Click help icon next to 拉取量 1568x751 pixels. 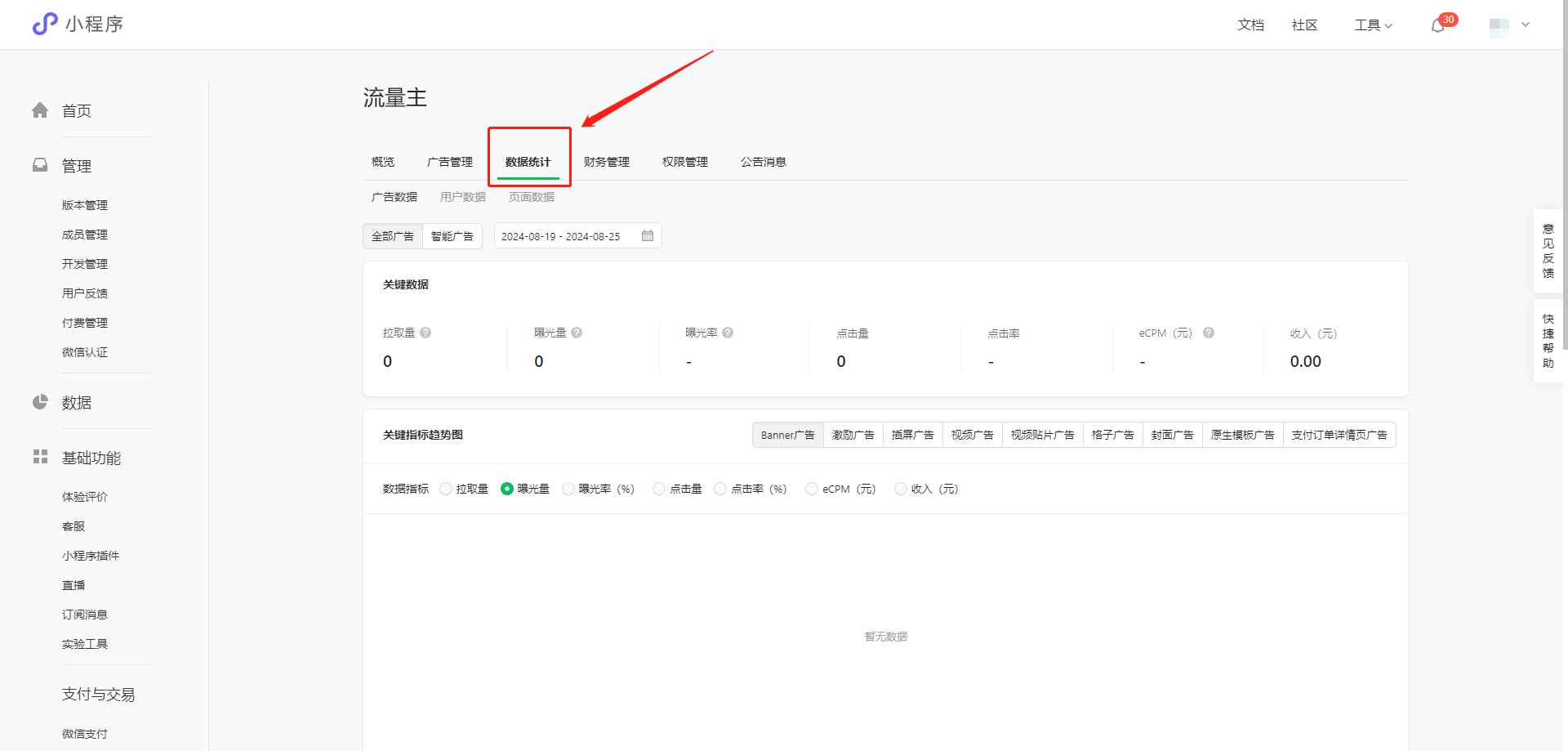click(425, 333)
